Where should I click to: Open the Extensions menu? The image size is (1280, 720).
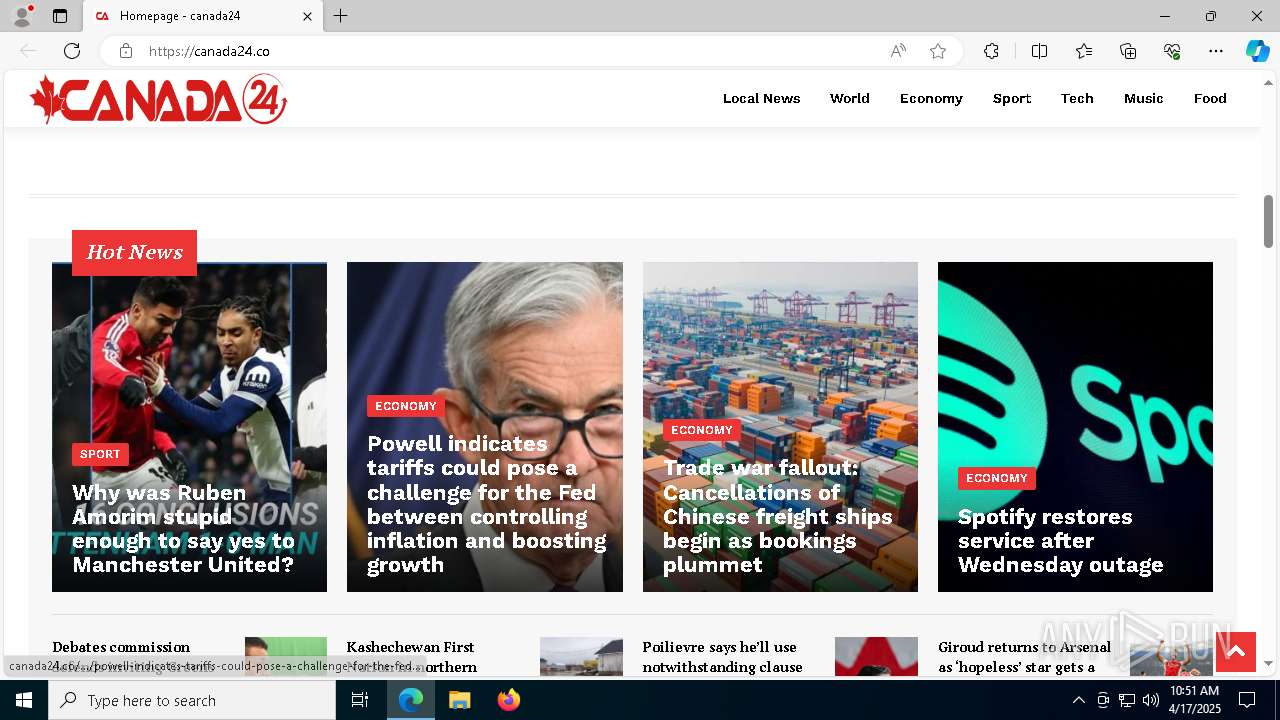click(x=991, y=51)
